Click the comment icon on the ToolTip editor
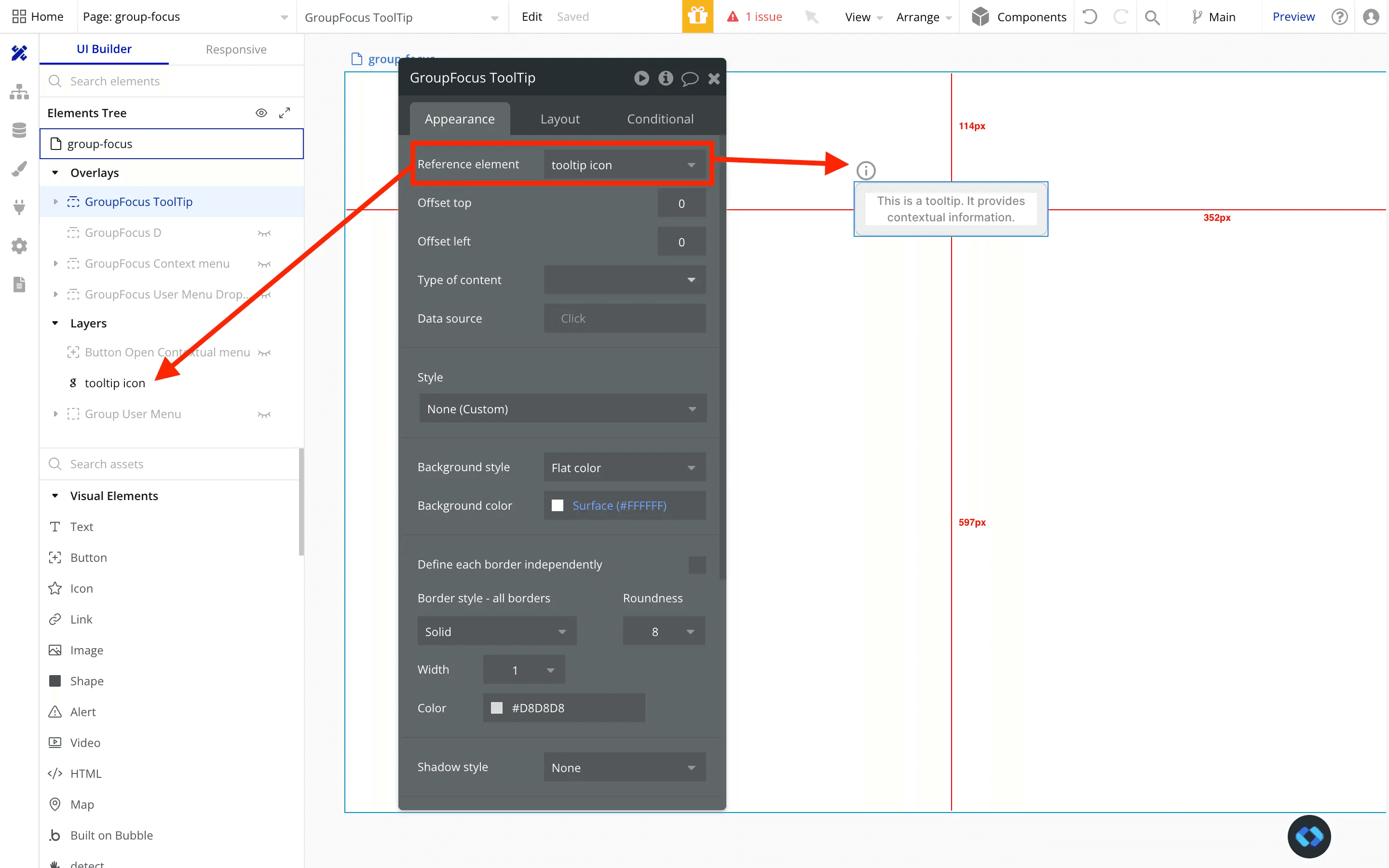The width and height of the screenshot is (1389, 868). tap(689, 78)
